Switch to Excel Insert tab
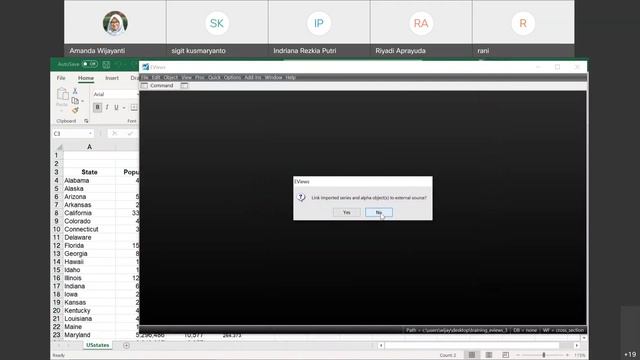 pos(112,78)
